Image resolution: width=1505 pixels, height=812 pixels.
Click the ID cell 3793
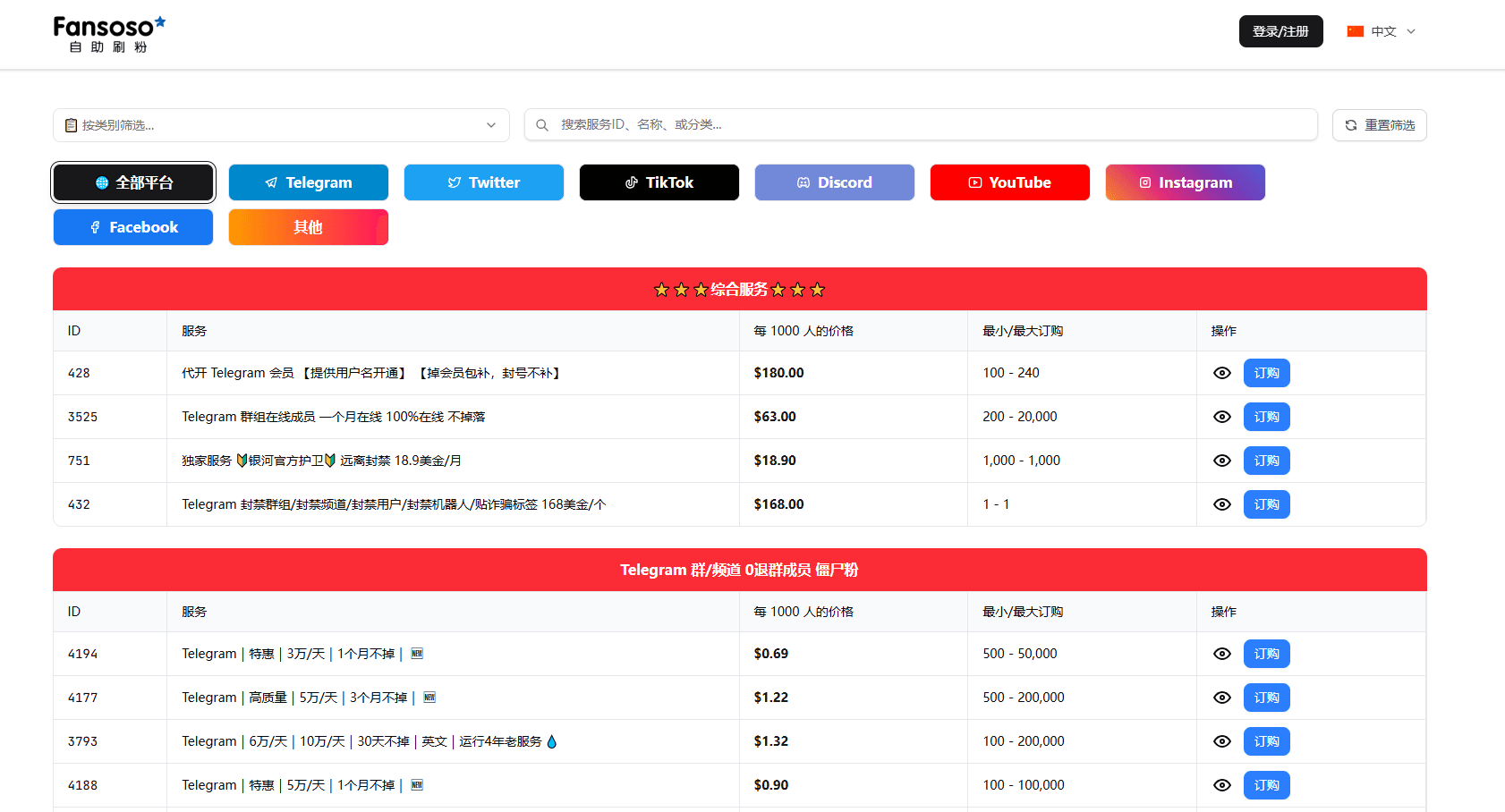(x=83, y=741)
